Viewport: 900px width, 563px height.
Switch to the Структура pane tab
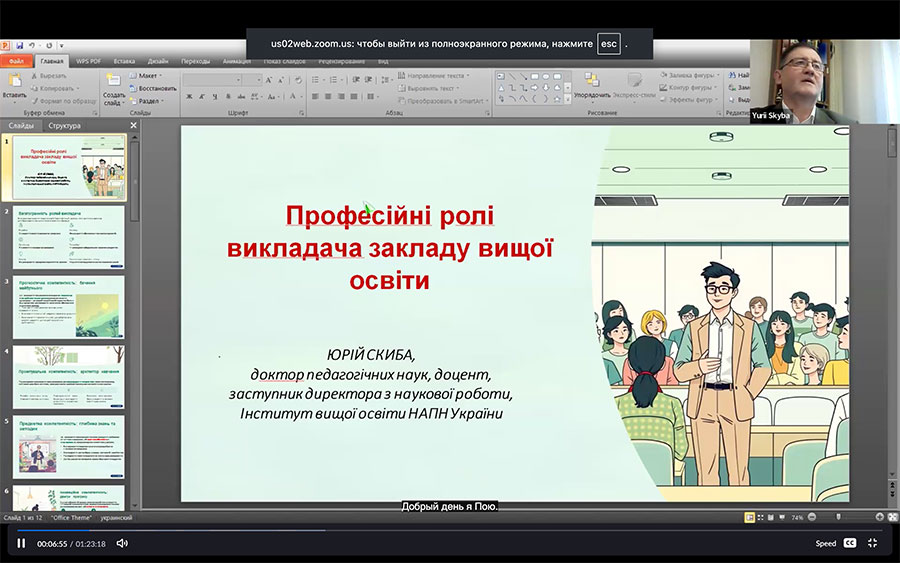point(64,126)
